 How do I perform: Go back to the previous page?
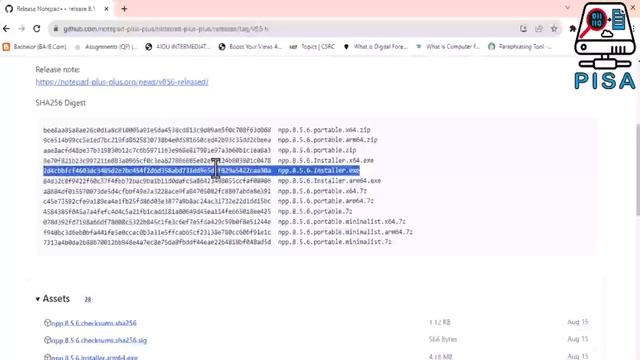point(6,29)
